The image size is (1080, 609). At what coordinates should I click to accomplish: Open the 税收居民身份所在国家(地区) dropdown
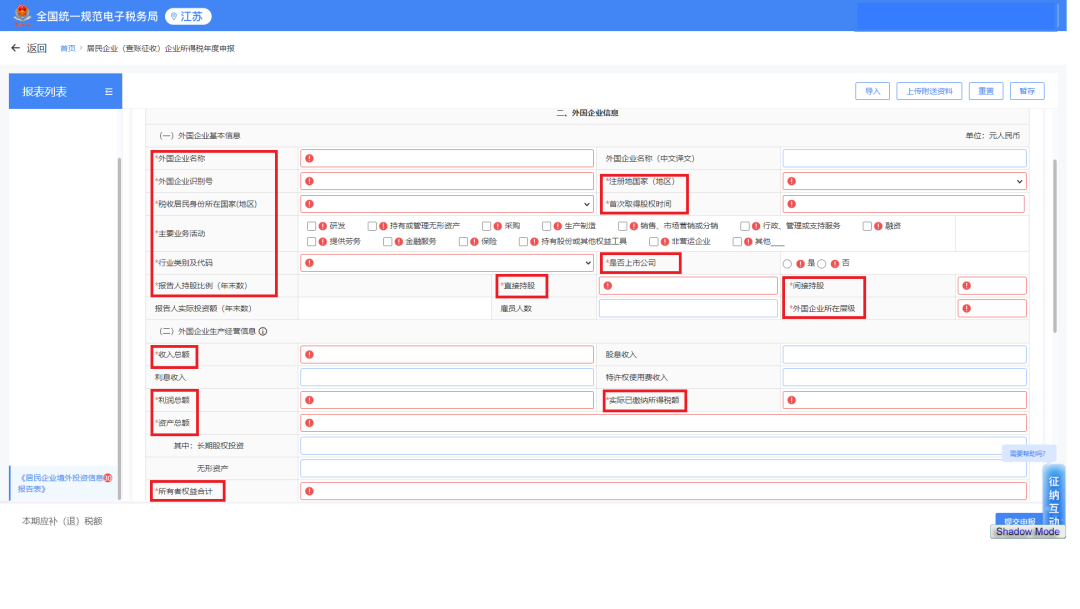(446, 204)
